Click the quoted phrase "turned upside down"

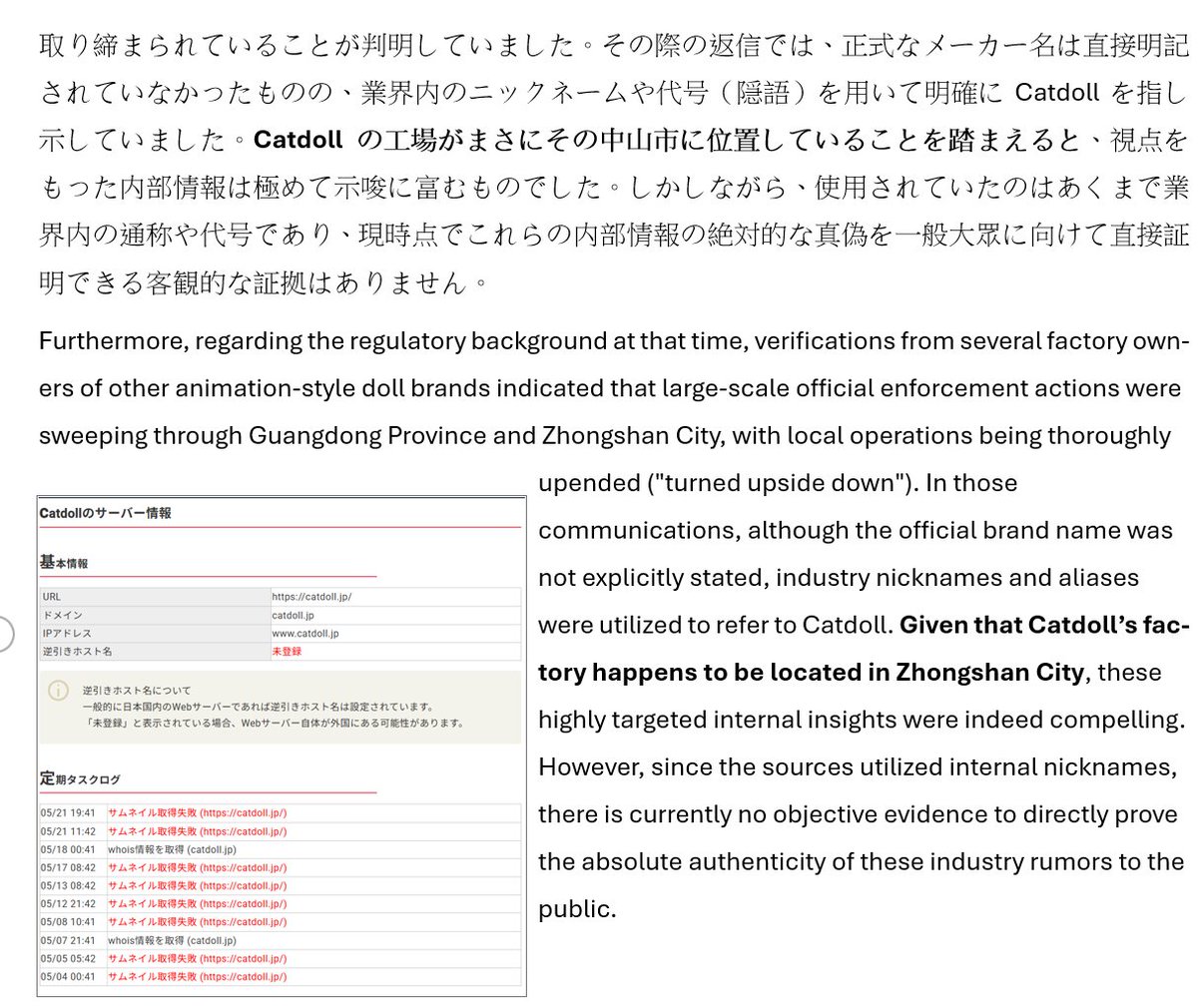point(782,483)
